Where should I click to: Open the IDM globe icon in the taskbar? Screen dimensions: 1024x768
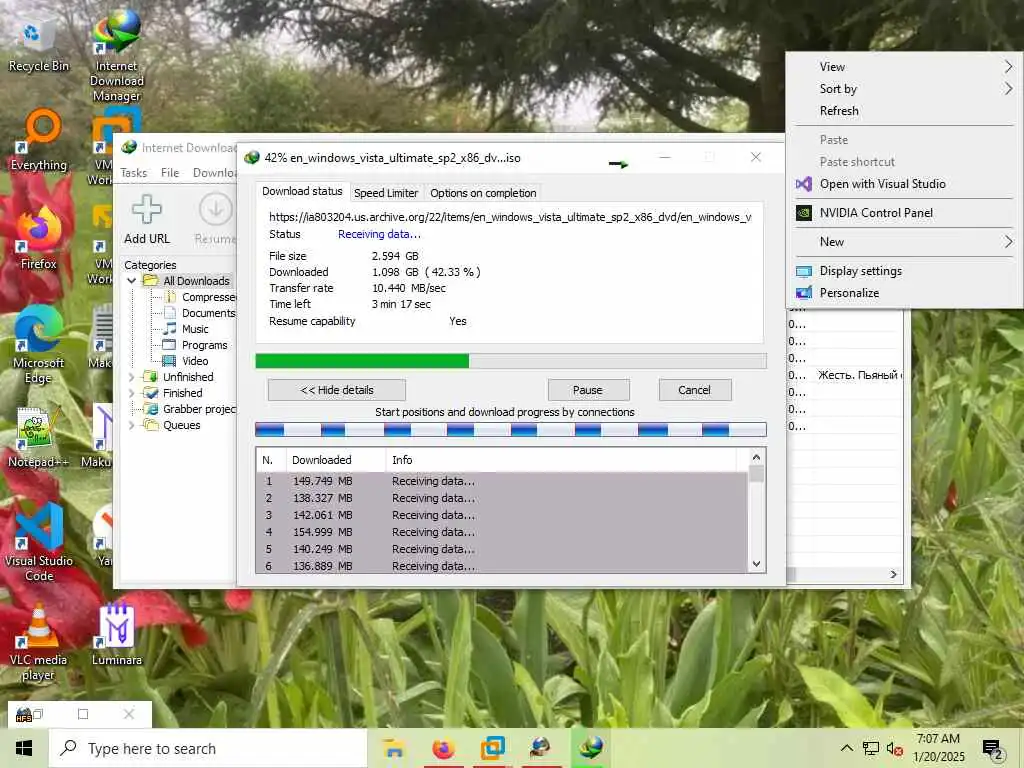point(541,748)
